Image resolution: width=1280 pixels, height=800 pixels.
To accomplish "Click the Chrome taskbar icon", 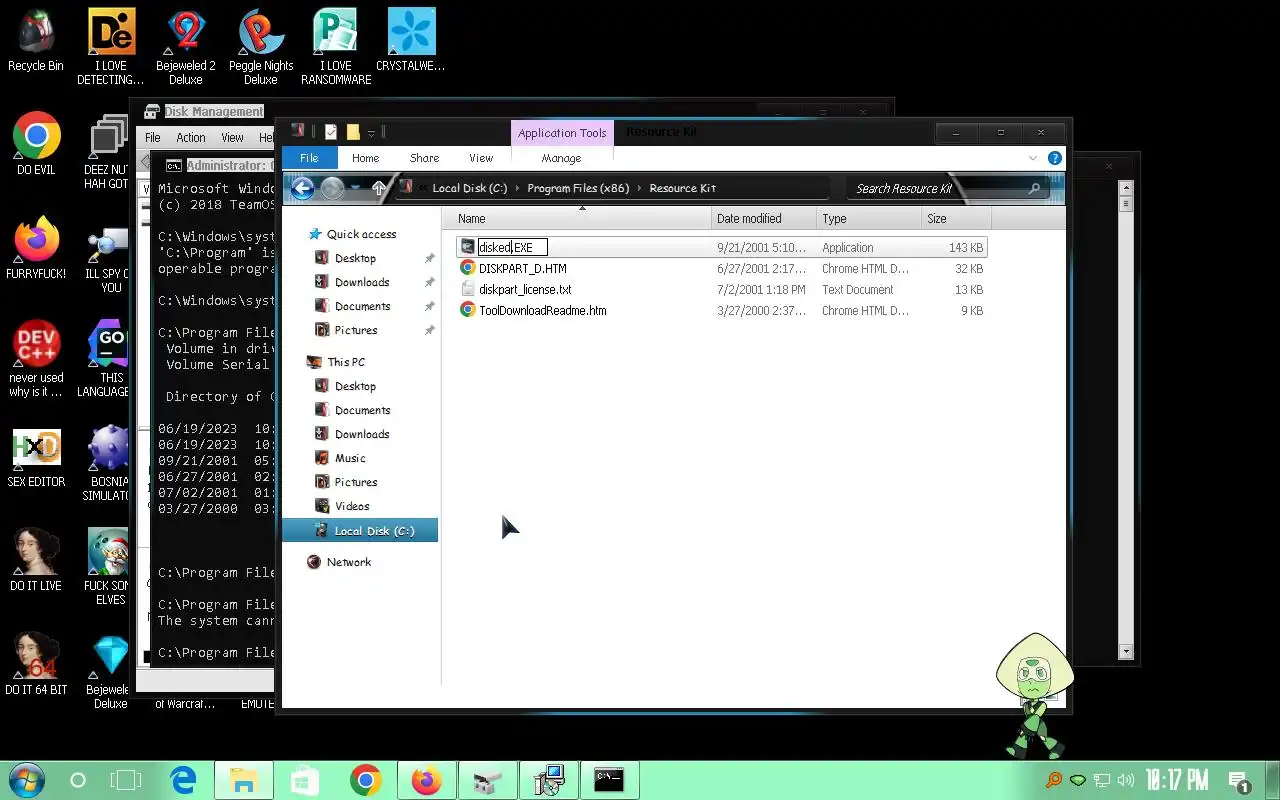I will point(366,780).
